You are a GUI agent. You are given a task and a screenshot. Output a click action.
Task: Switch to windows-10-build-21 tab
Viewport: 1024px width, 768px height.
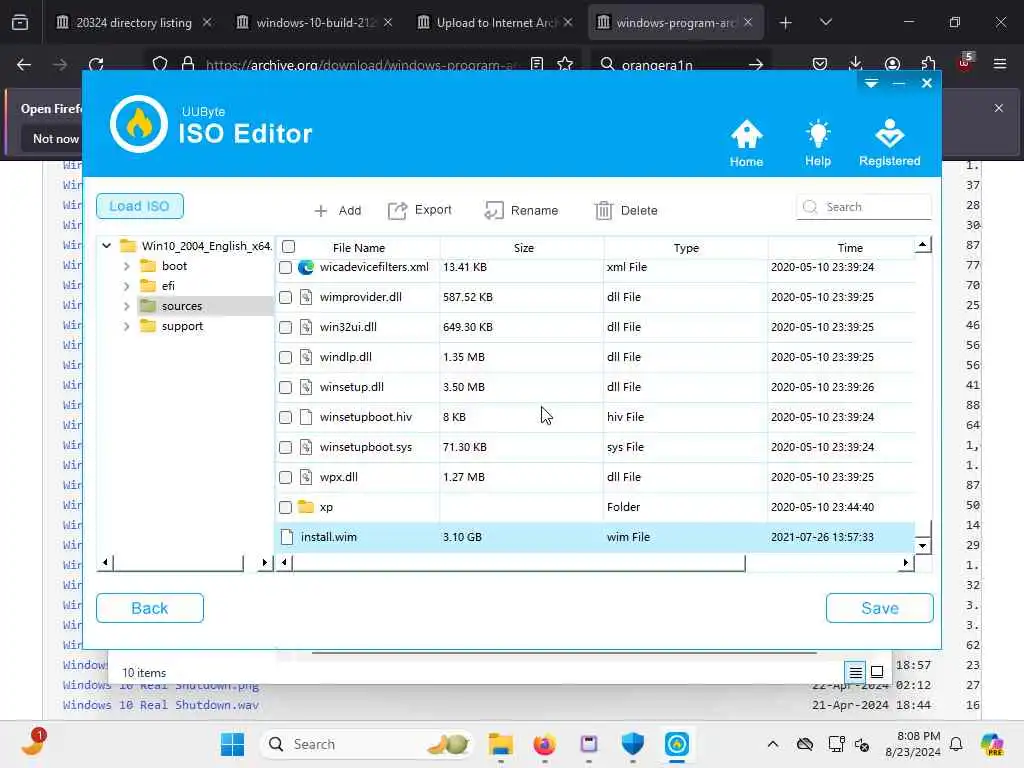(315, 23)
